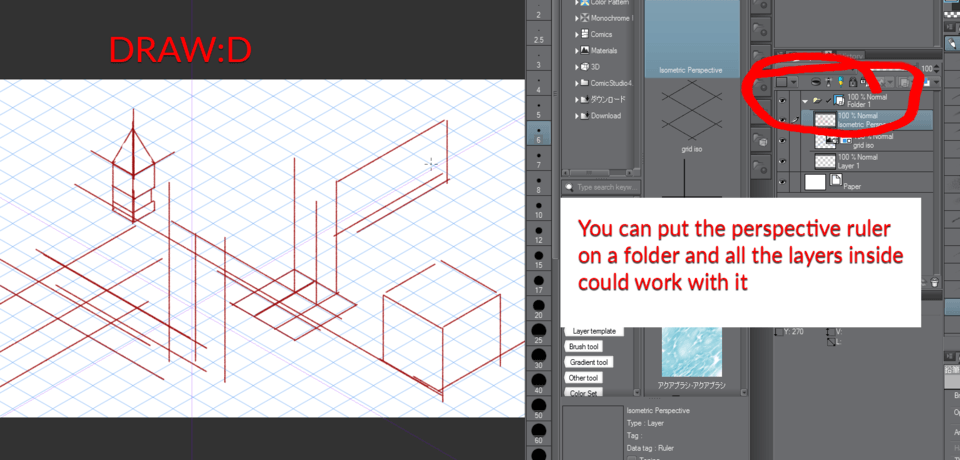Collapse Folder 1 in the layer list
The image size is (960, 460).
click(x=805, y=101)
